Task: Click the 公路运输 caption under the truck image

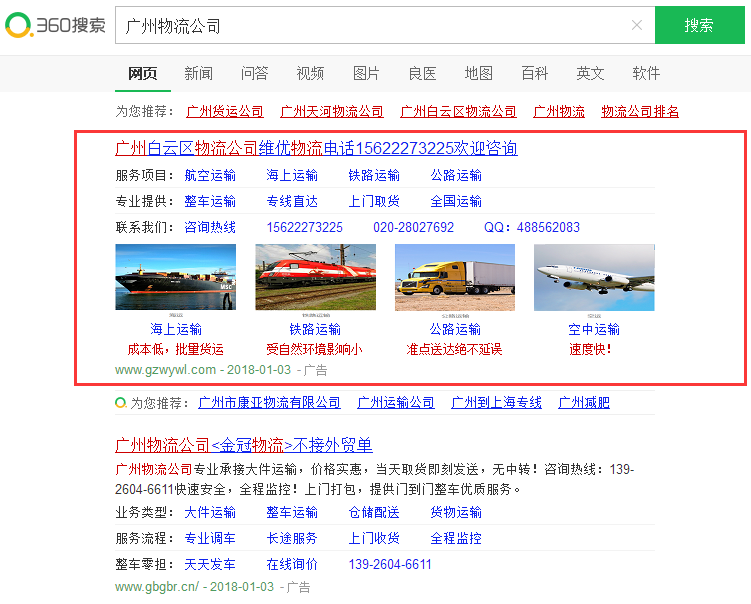Action: pyautogui.click(x=455, y=329)
